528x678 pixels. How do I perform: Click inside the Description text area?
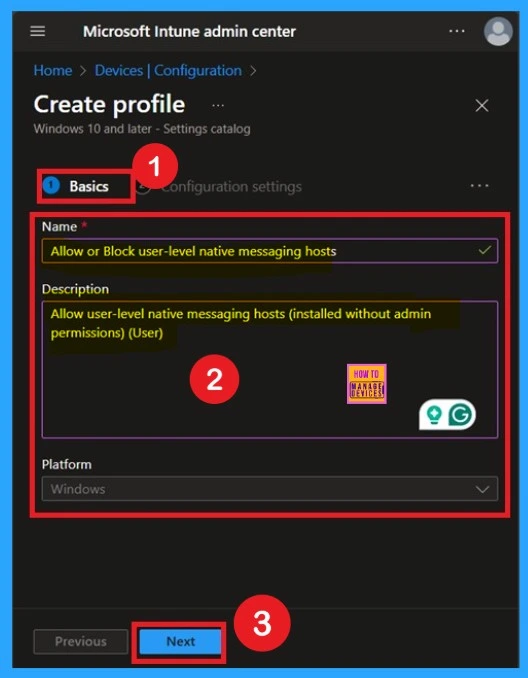270,370
